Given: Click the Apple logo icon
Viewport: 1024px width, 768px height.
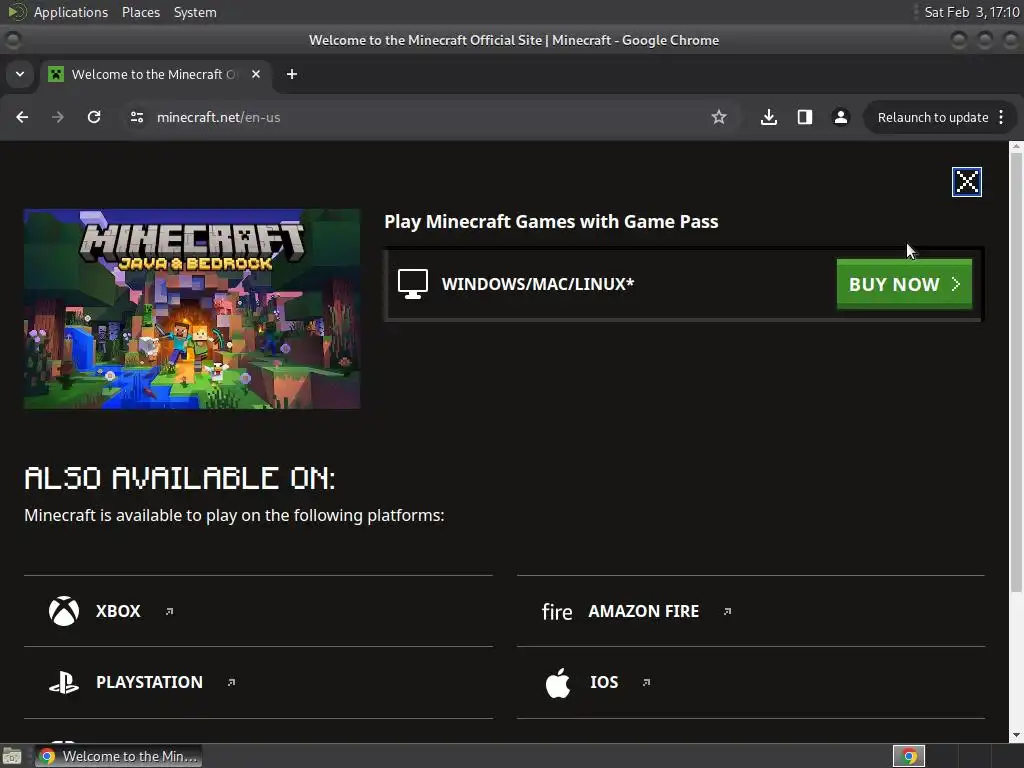Looking at the screenshot, I should pos(558,682).
